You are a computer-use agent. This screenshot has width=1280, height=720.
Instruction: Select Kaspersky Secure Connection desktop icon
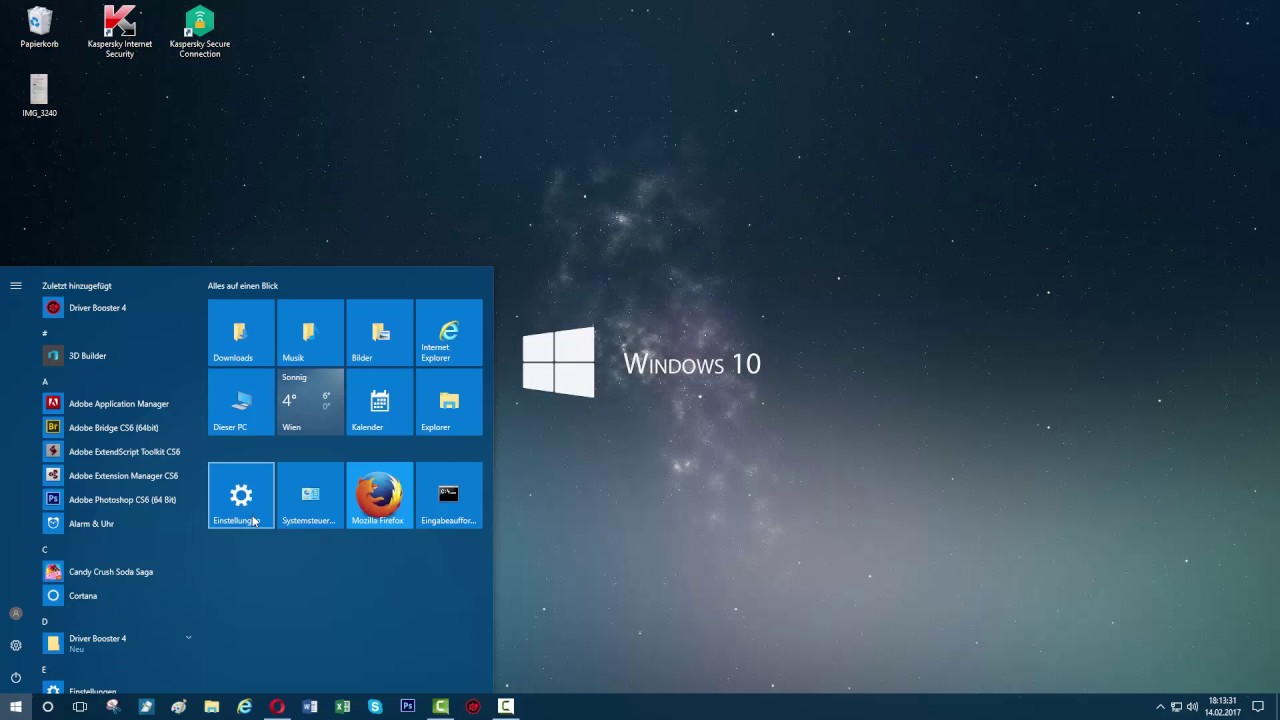point(200,30)
